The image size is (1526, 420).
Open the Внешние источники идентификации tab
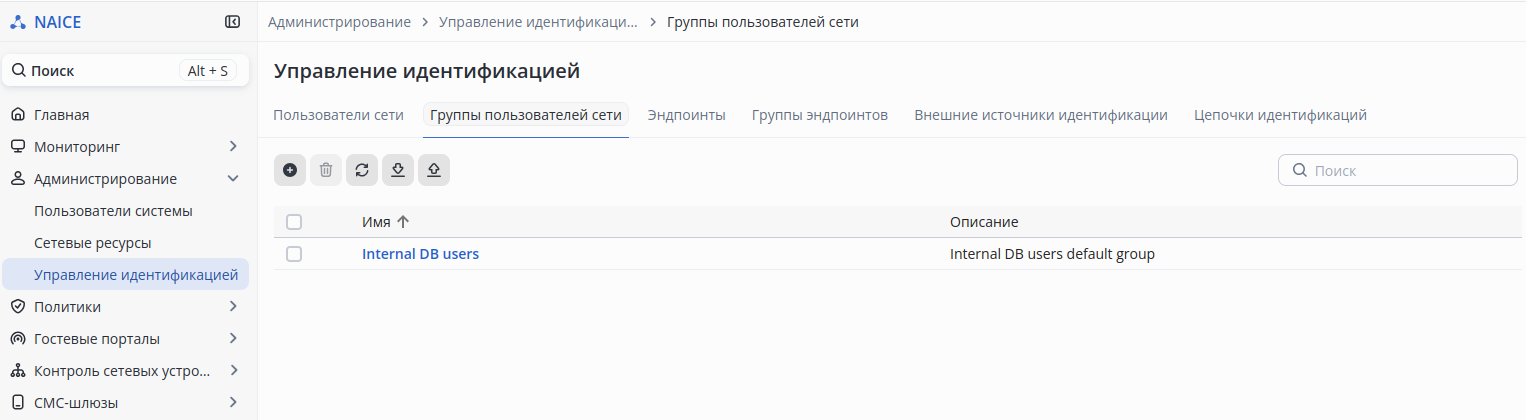pos(1040,115)
